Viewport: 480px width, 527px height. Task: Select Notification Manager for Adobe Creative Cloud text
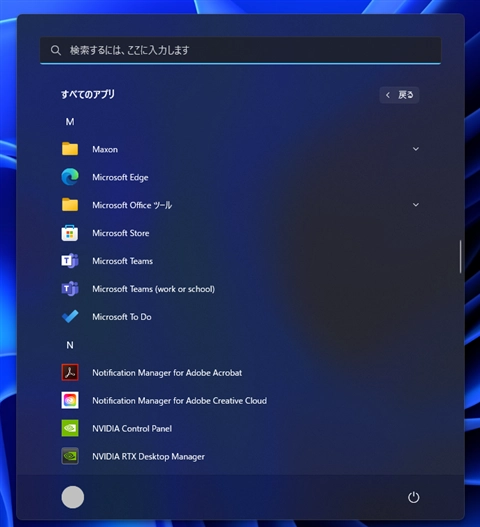[179, 401]
